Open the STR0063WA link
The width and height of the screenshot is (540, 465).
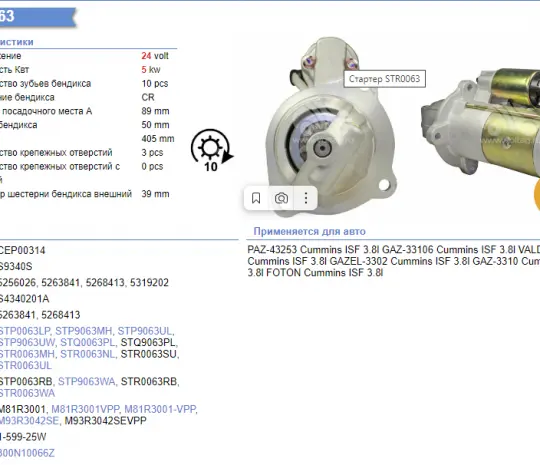tap(27, 393)
